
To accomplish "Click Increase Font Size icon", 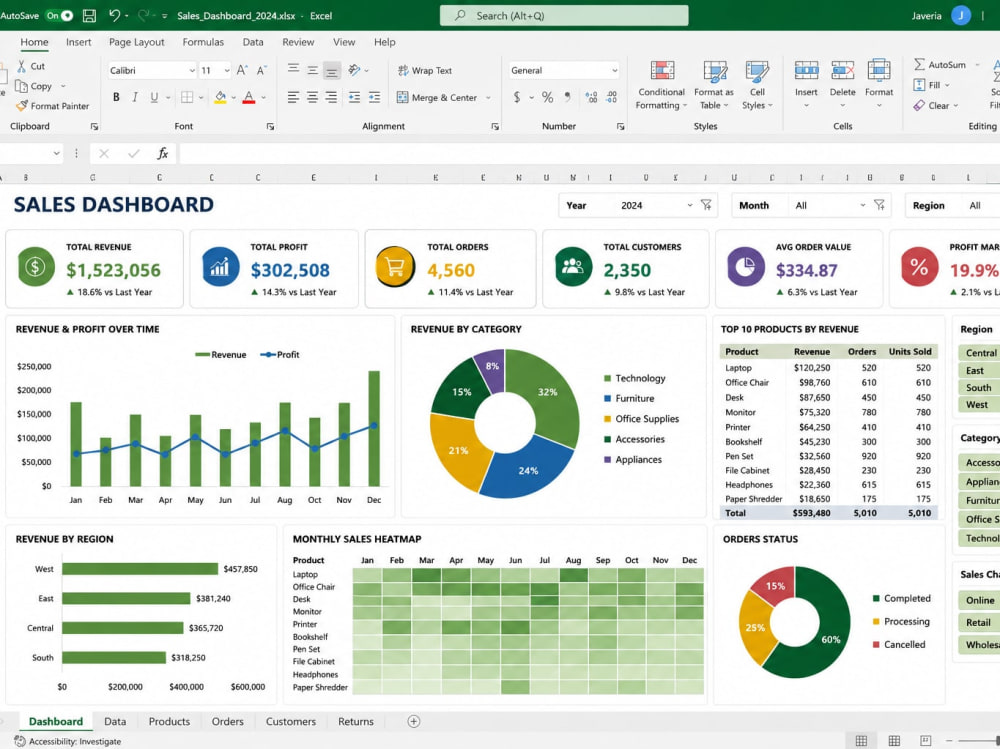I will point(242,70).
